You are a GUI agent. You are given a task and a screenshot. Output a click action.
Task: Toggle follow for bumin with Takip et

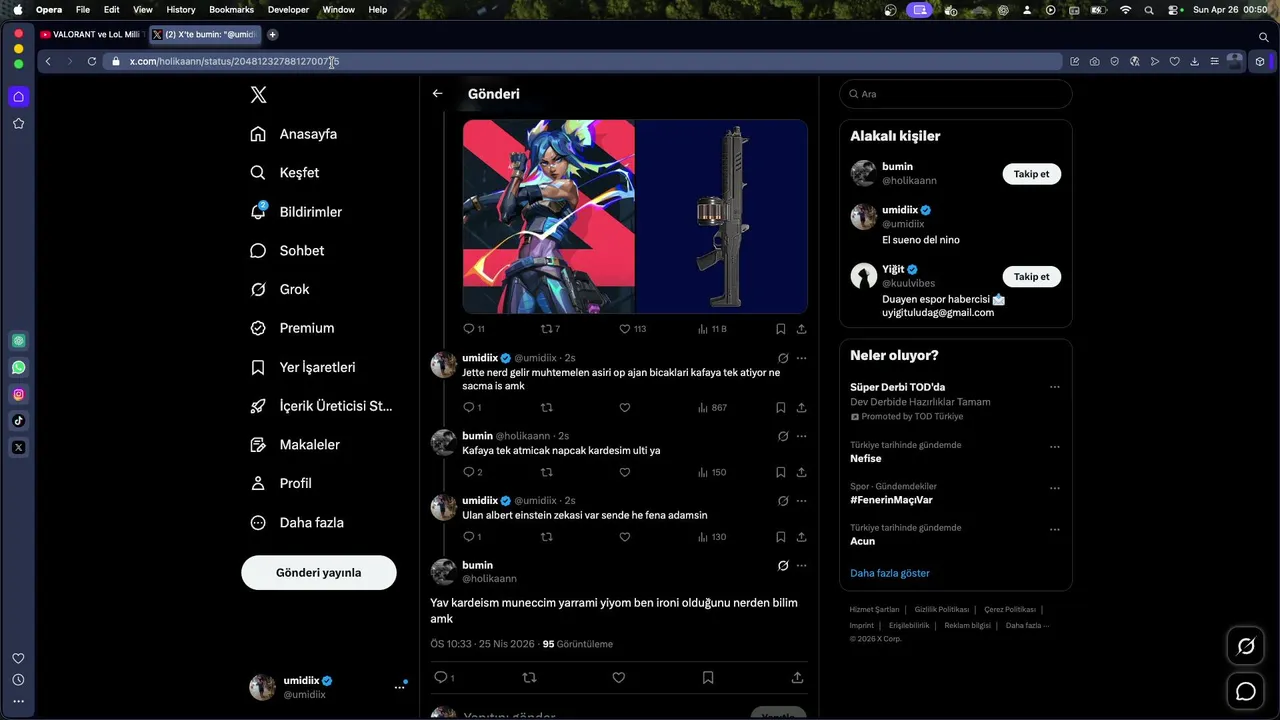(1031, 174)
